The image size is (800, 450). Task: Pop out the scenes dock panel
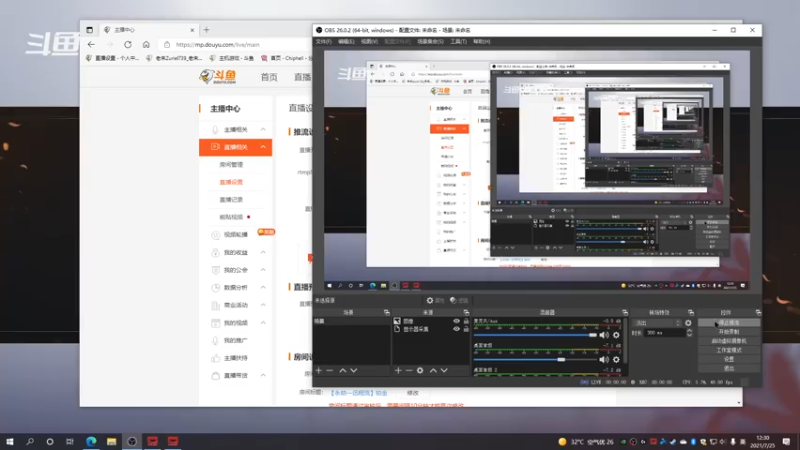387,312
